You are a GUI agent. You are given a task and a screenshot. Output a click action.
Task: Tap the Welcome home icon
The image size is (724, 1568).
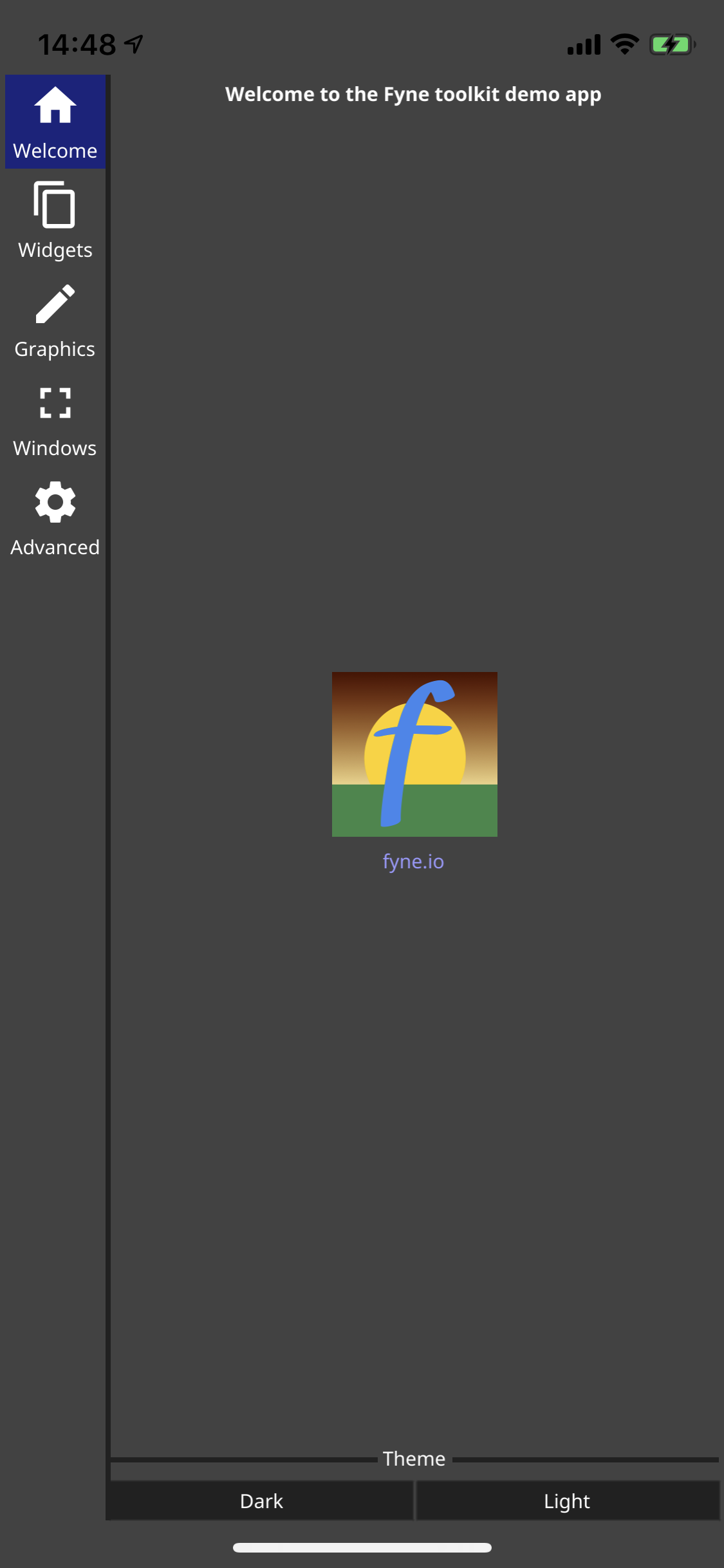(x=55, y=105)
